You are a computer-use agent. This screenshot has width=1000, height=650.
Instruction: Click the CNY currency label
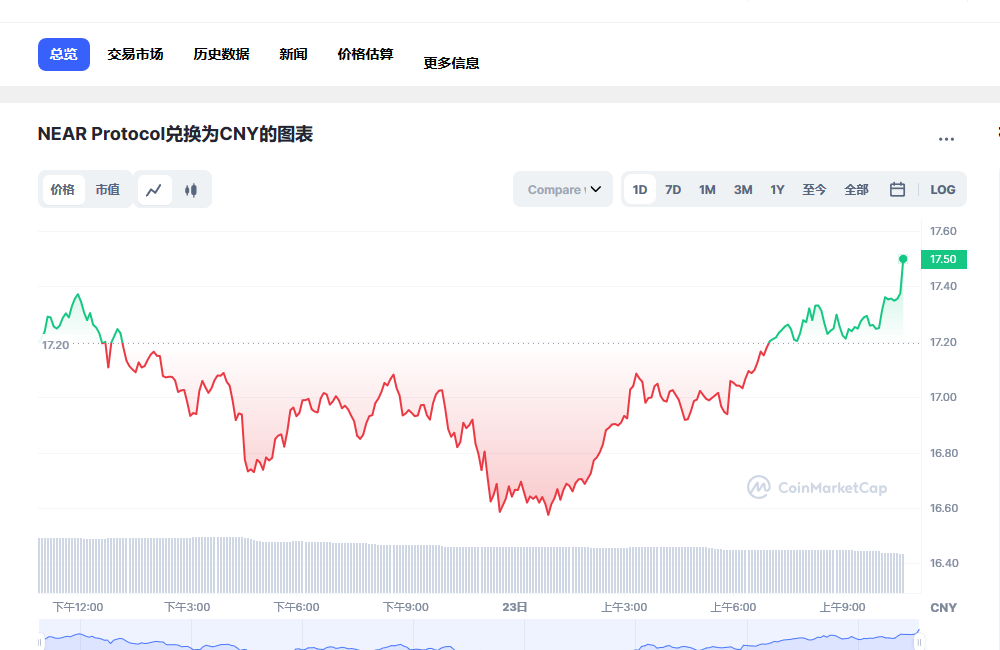943,607
